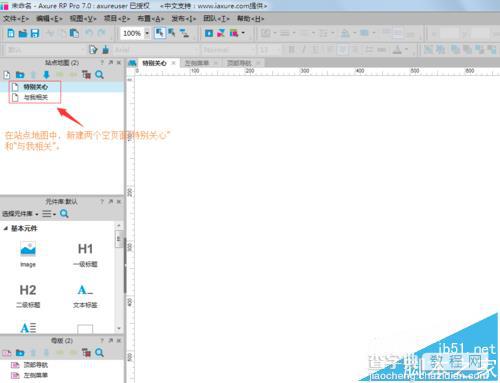This screenshot has width=500, height=383.
Task: Click the Paste clipboard icon
Action: pyautogui.click(x=74, y=33)
